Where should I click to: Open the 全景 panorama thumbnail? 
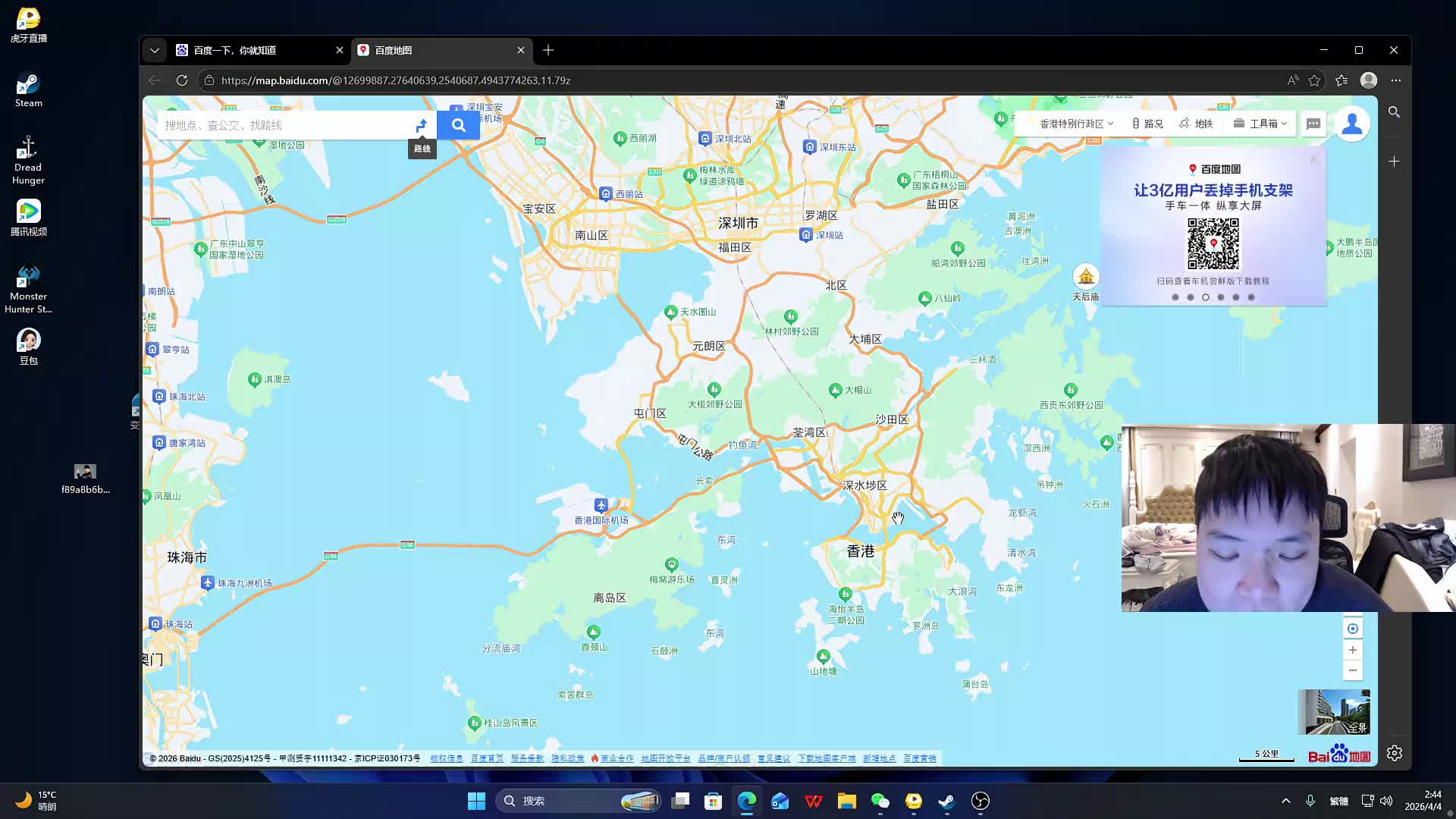[1333, 711]
